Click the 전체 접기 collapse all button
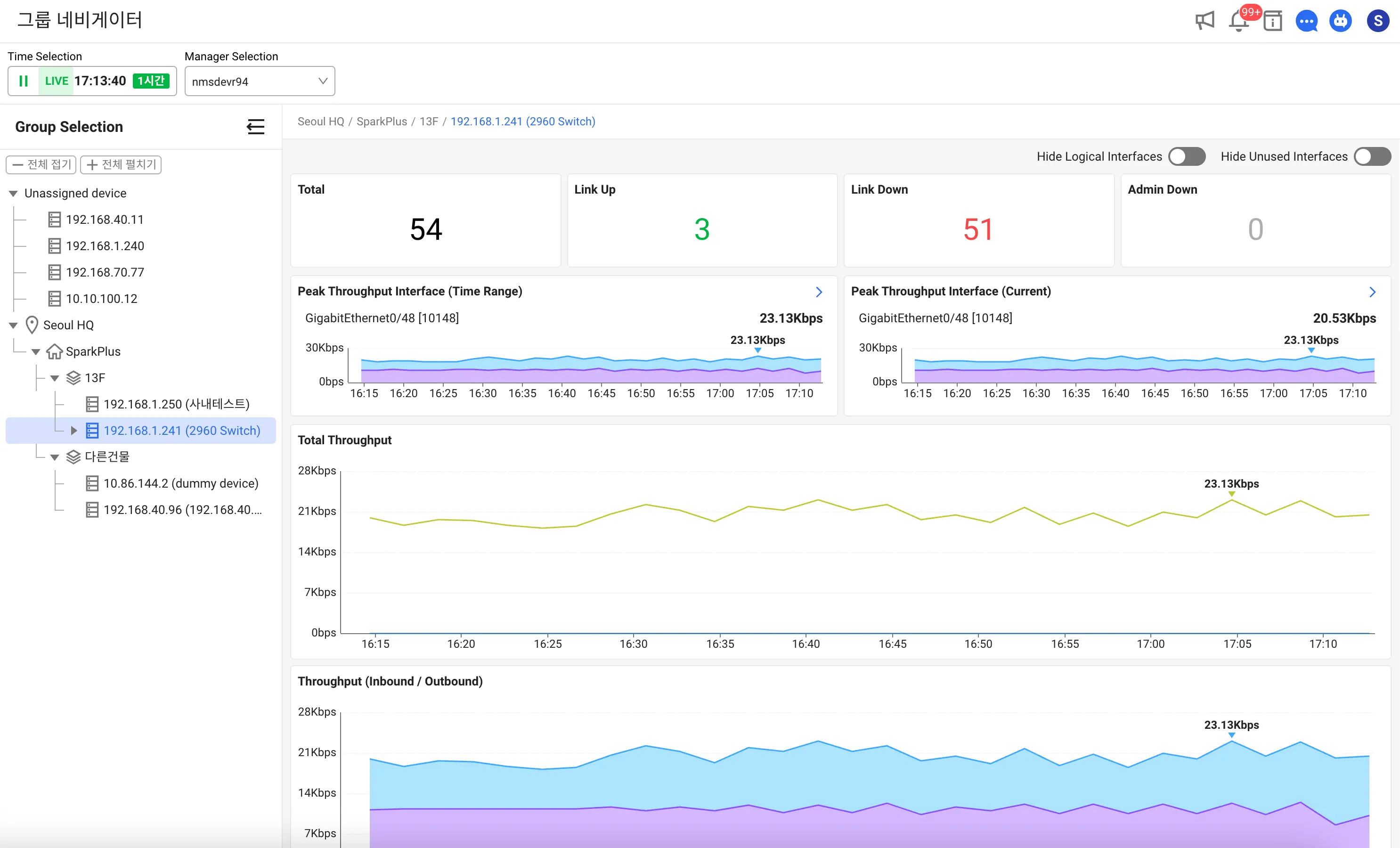 coord(41,165)
